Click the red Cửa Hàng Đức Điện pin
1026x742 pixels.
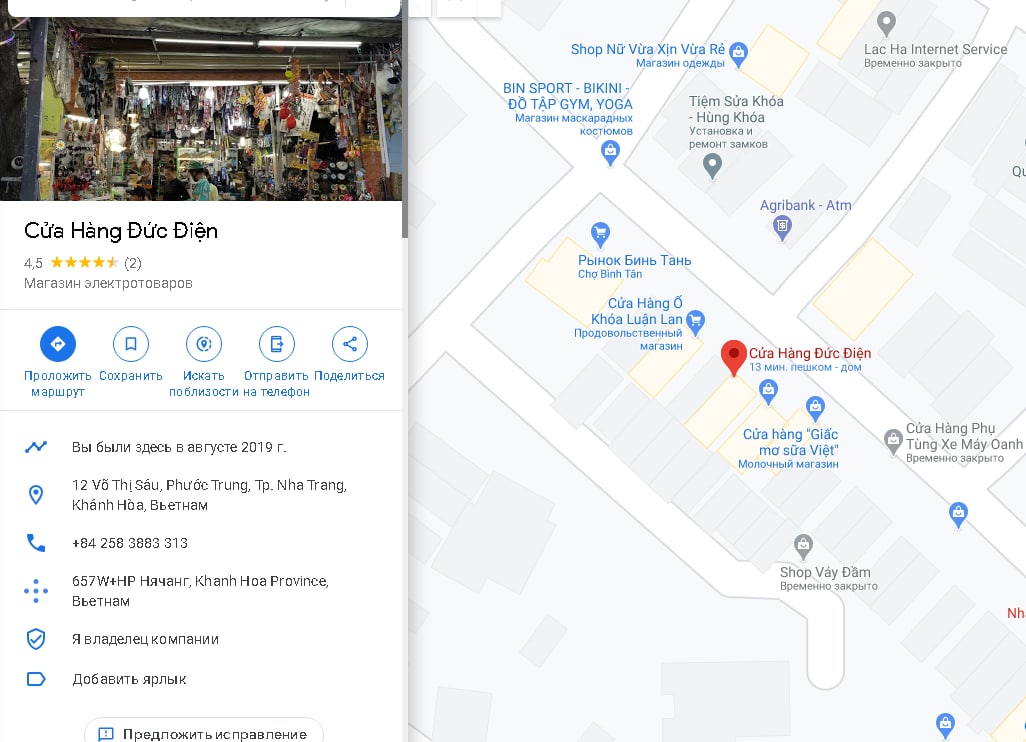click(x=734, y=357)
